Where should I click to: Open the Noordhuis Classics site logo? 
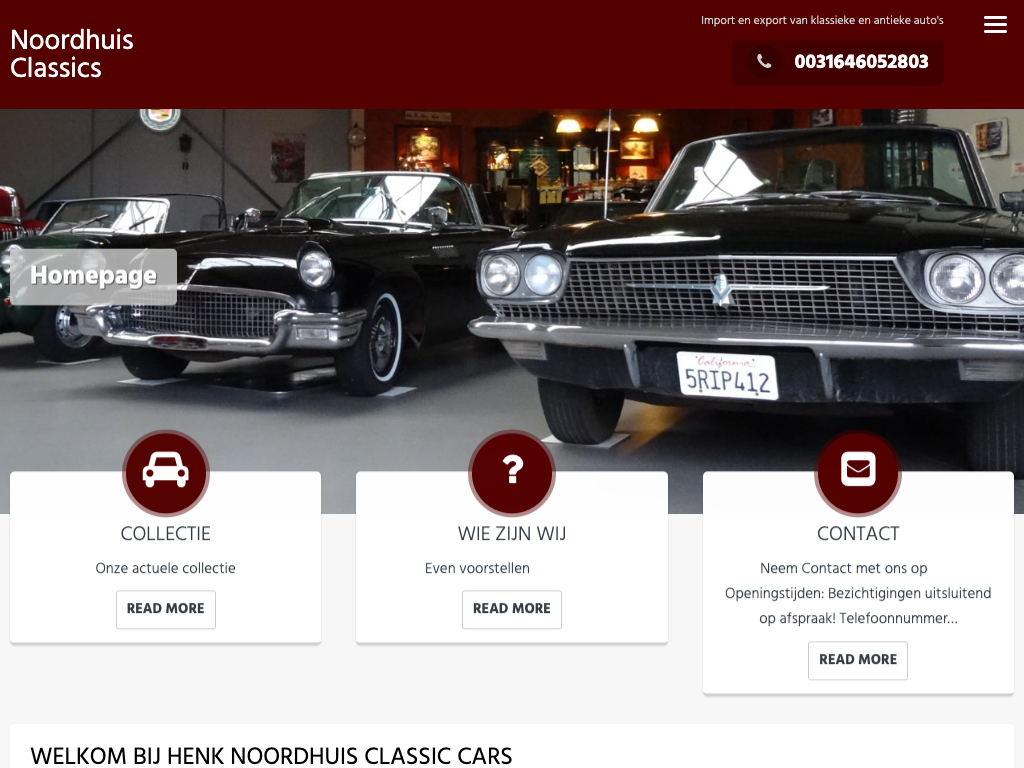click(72, 54)
